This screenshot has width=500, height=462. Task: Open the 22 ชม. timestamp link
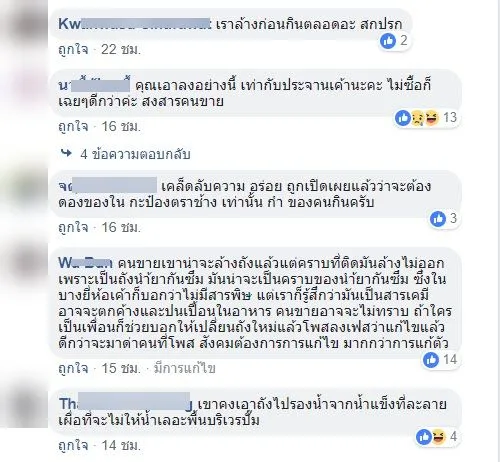click(x=121, y=50)
